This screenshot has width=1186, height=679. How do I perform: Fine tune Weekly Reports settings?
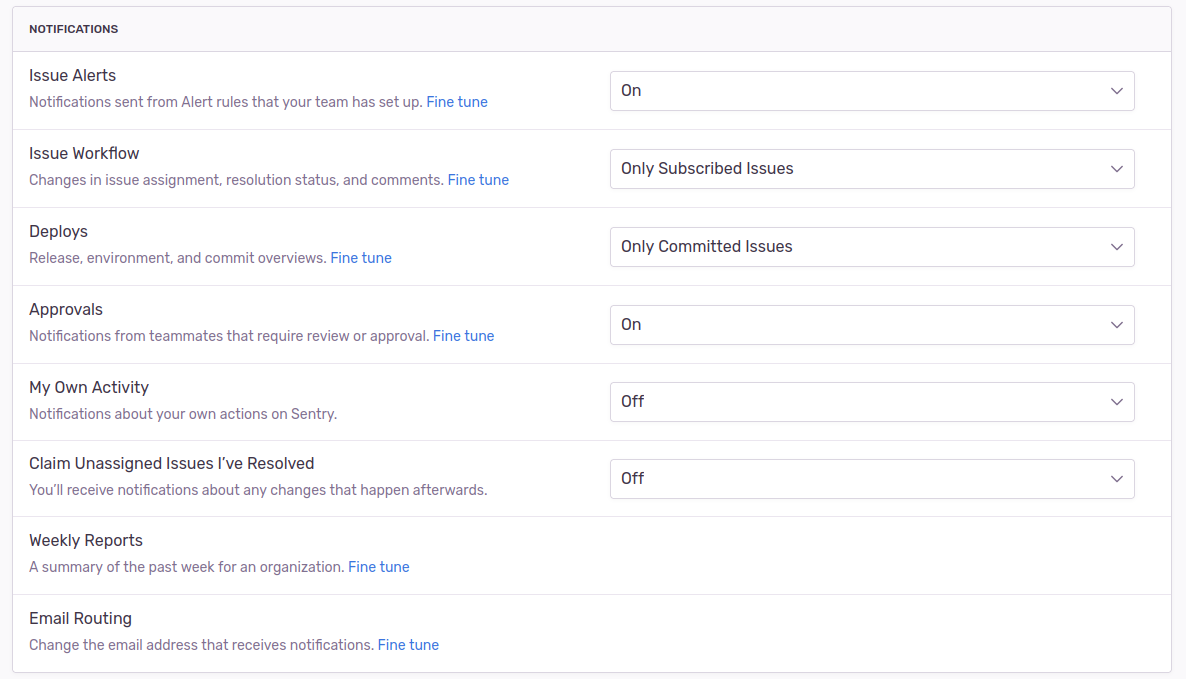[x=379, y=566]
